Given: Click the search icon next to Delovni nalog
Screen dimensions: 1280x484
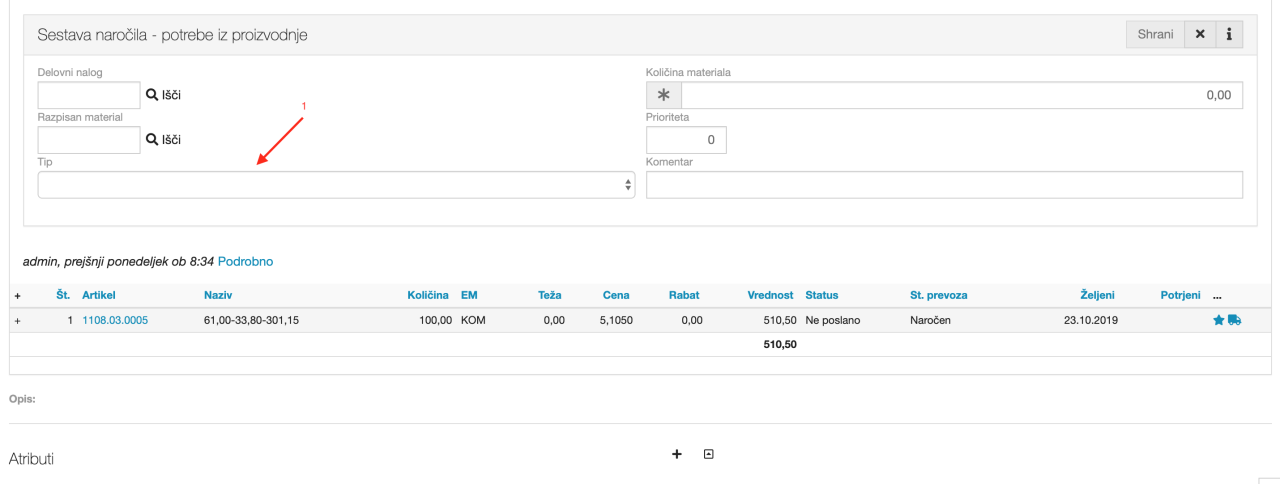Looking at the screenshot, I should point(153,95).
